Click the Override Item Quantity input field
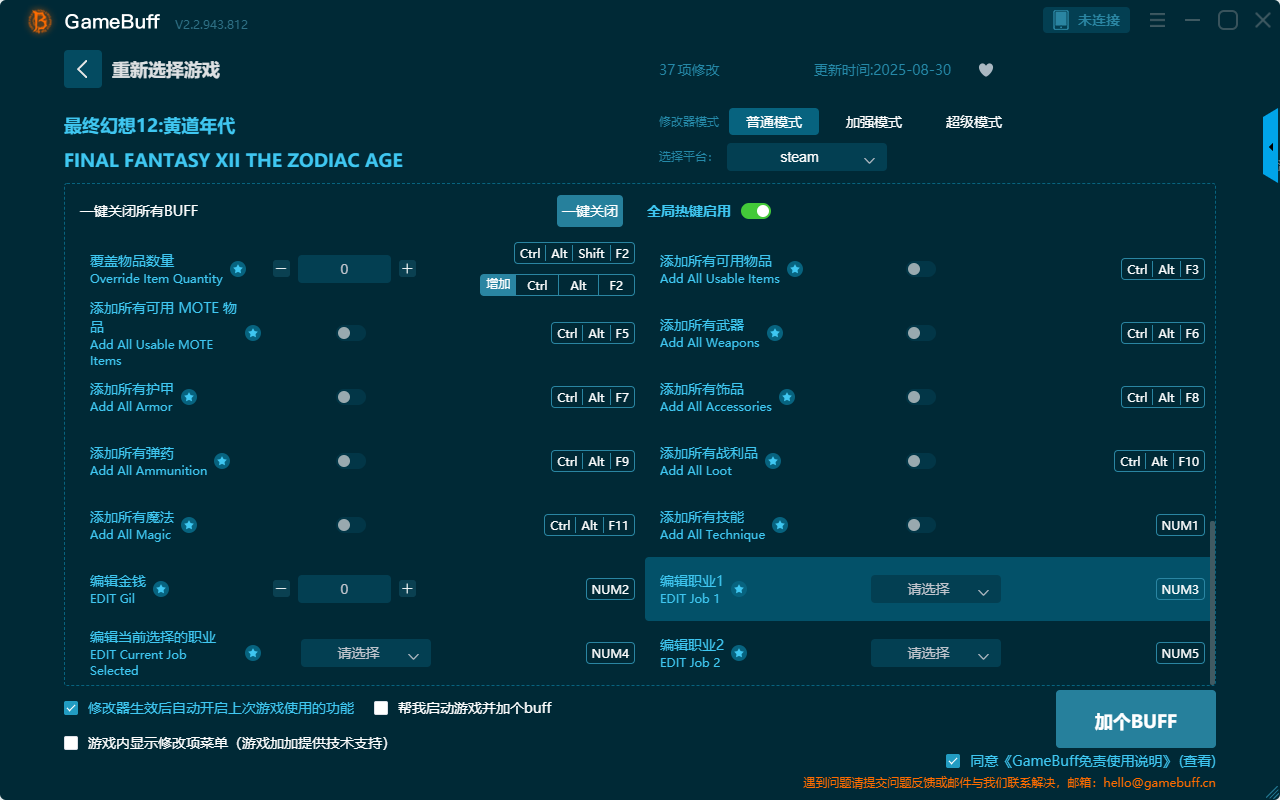1280x800 pixels. tap(344, 269)
